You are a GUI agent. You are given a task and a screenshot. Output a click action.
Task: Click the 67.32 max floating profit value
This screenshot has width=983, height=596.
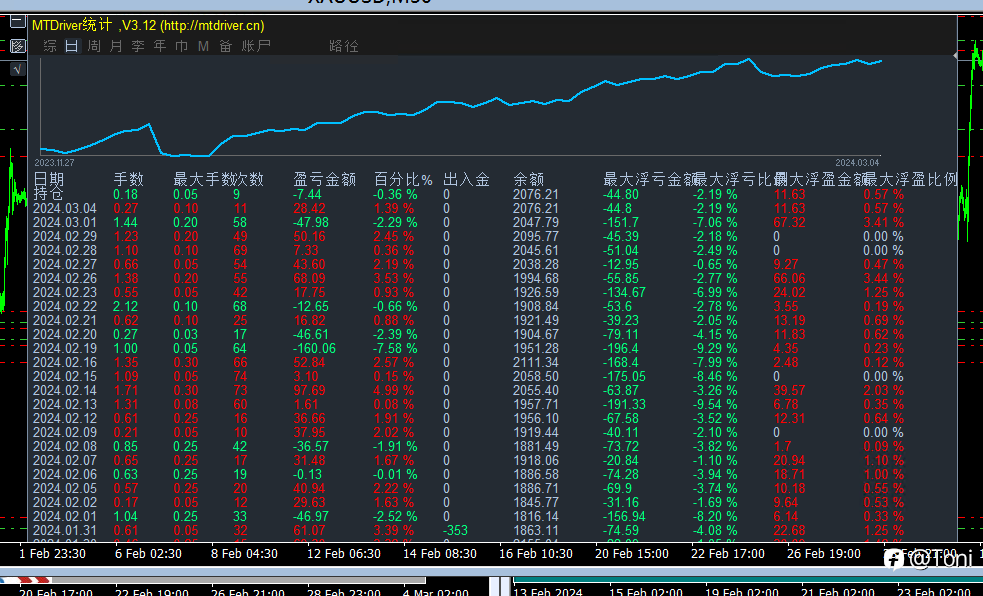(x=789, y=222)
